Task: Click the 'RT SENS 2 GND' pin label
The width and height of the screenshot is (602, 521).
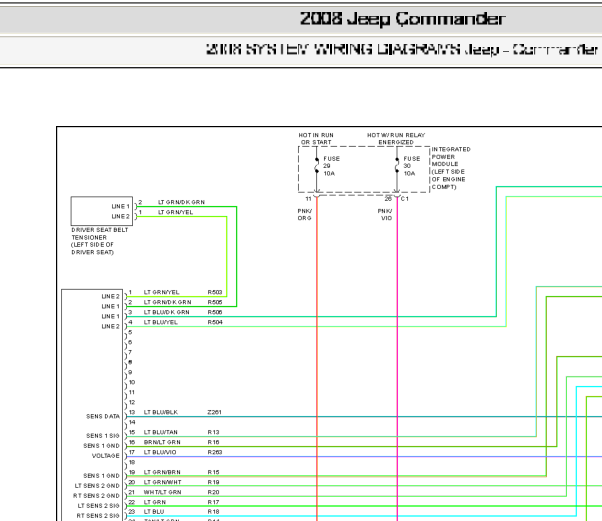Action: point(96,496)
